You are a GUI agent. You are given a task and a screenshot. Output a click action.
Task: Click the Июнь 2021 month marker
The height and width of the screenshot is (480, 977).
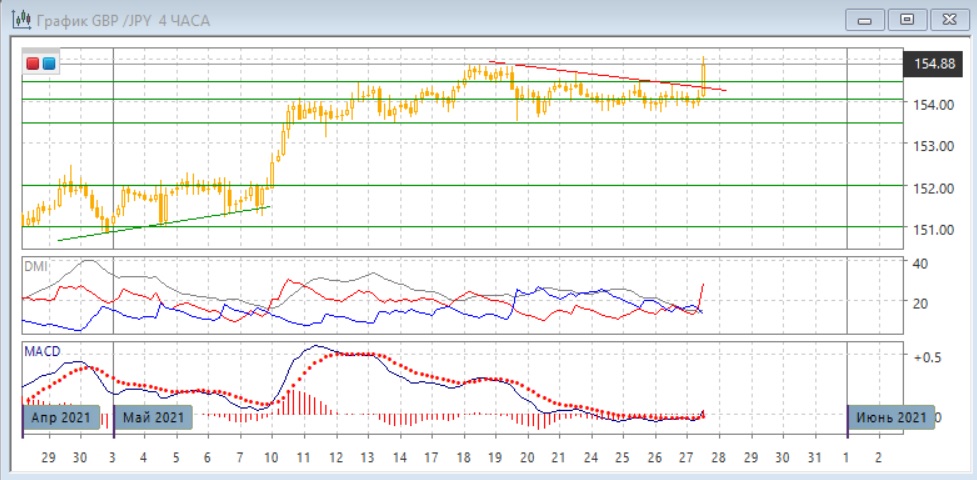[889, 417]
